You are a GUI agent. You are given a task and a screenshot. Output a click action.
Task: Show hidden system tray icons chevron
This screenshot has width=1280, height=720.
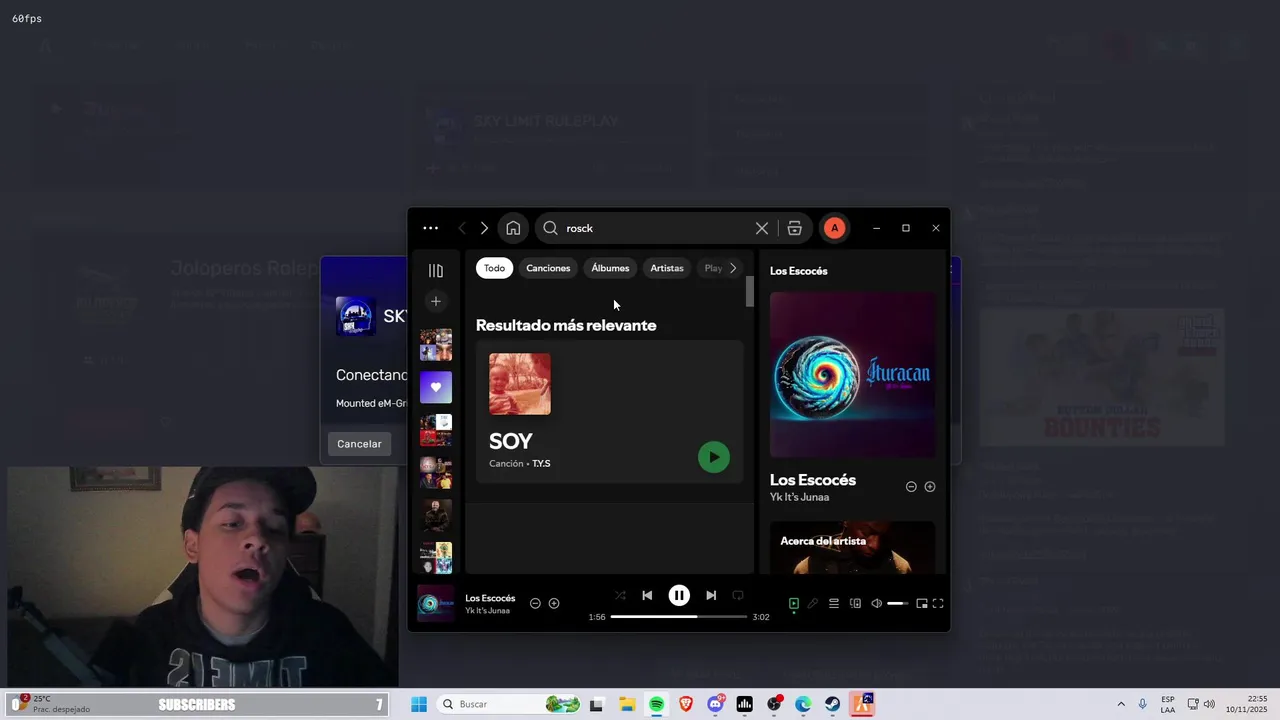click(x=1121, y=704)
